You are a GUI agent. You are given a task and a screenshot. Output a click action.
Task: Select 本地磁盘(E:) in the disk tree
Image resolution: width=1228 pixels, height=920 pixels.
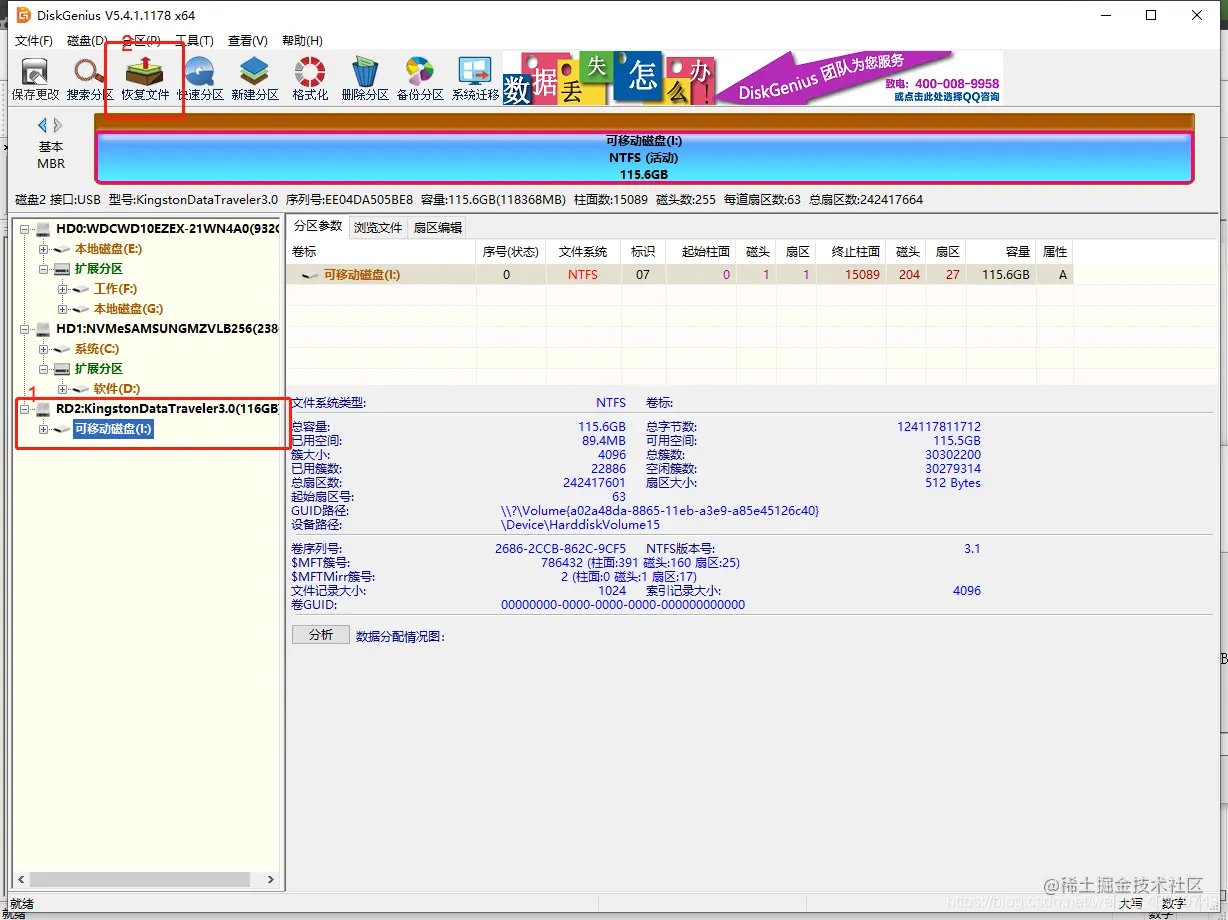click(x=108, y=249)
